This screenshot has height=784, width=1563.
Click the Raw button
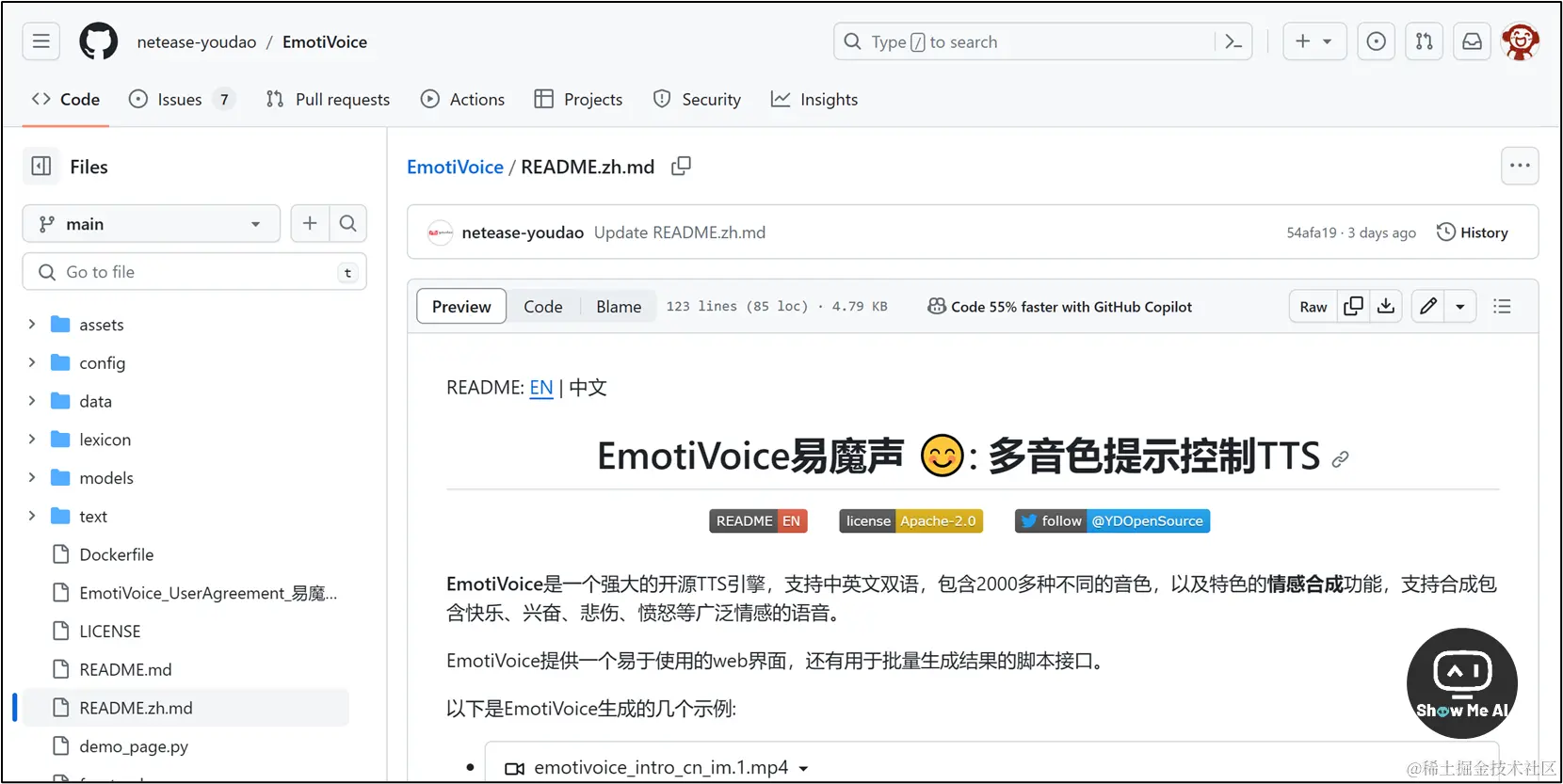1313,306
